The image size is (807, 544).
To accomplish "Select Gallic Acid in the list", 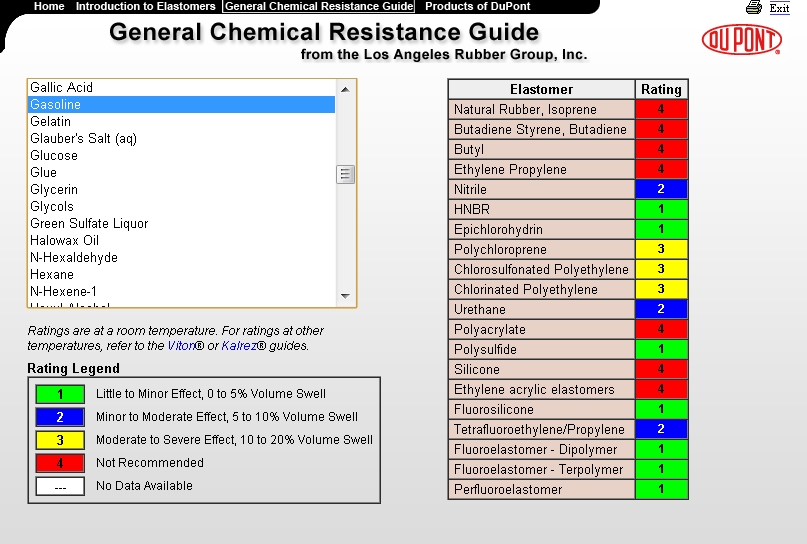I will [x=61, y=88].
